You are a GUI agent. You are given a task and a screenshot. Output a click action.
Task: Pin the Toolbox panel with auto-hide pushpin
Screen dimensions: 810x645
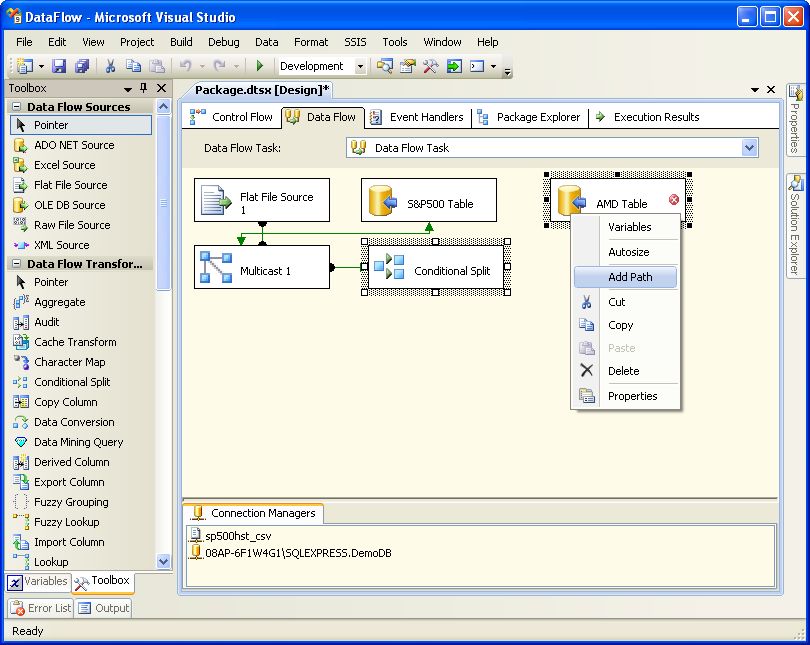click(144, 88)
